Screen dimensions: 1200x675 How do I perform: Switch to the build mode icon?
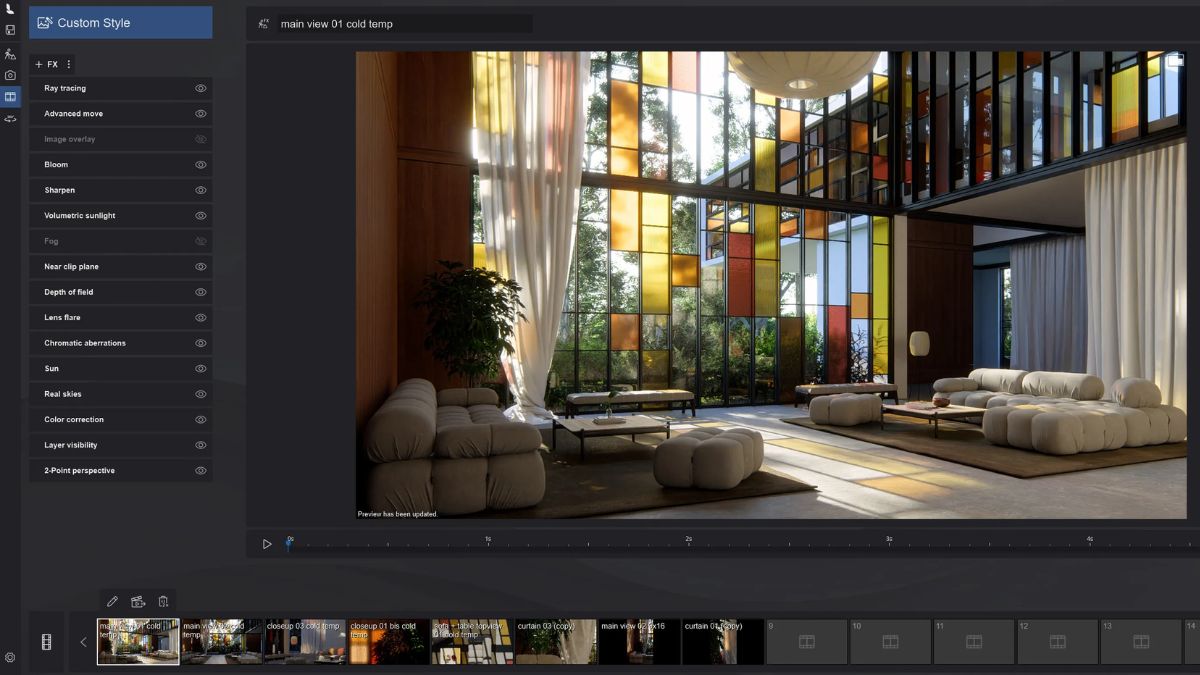(10, 53)
